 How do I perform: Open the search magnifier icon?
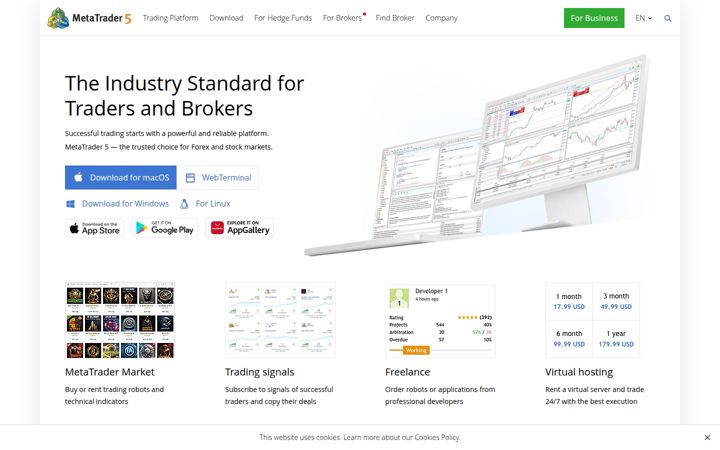coord(668,18)
